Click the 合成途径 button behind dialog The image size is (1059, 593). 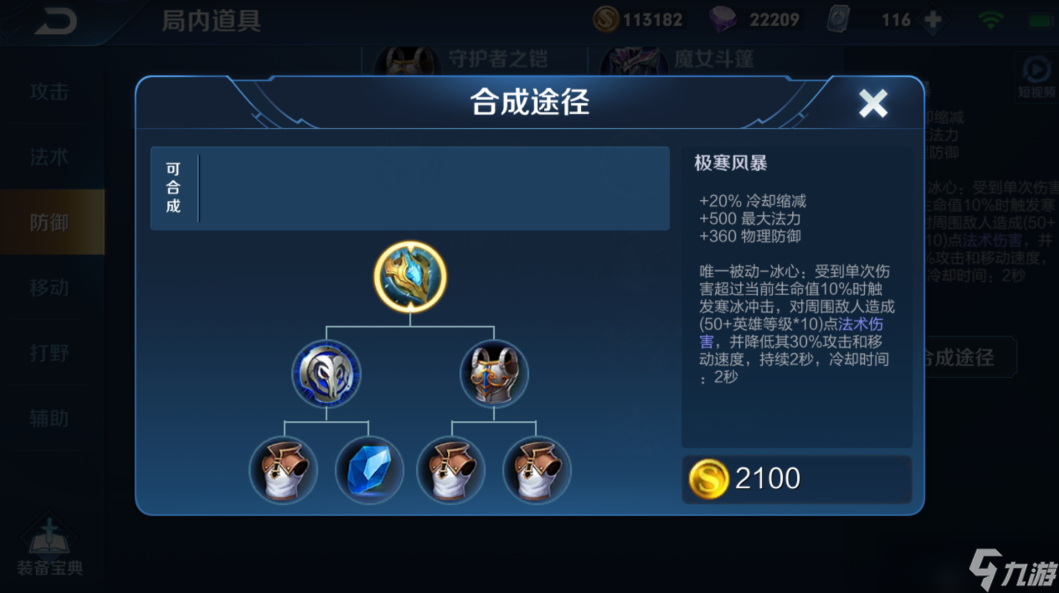tap(968, 357)
